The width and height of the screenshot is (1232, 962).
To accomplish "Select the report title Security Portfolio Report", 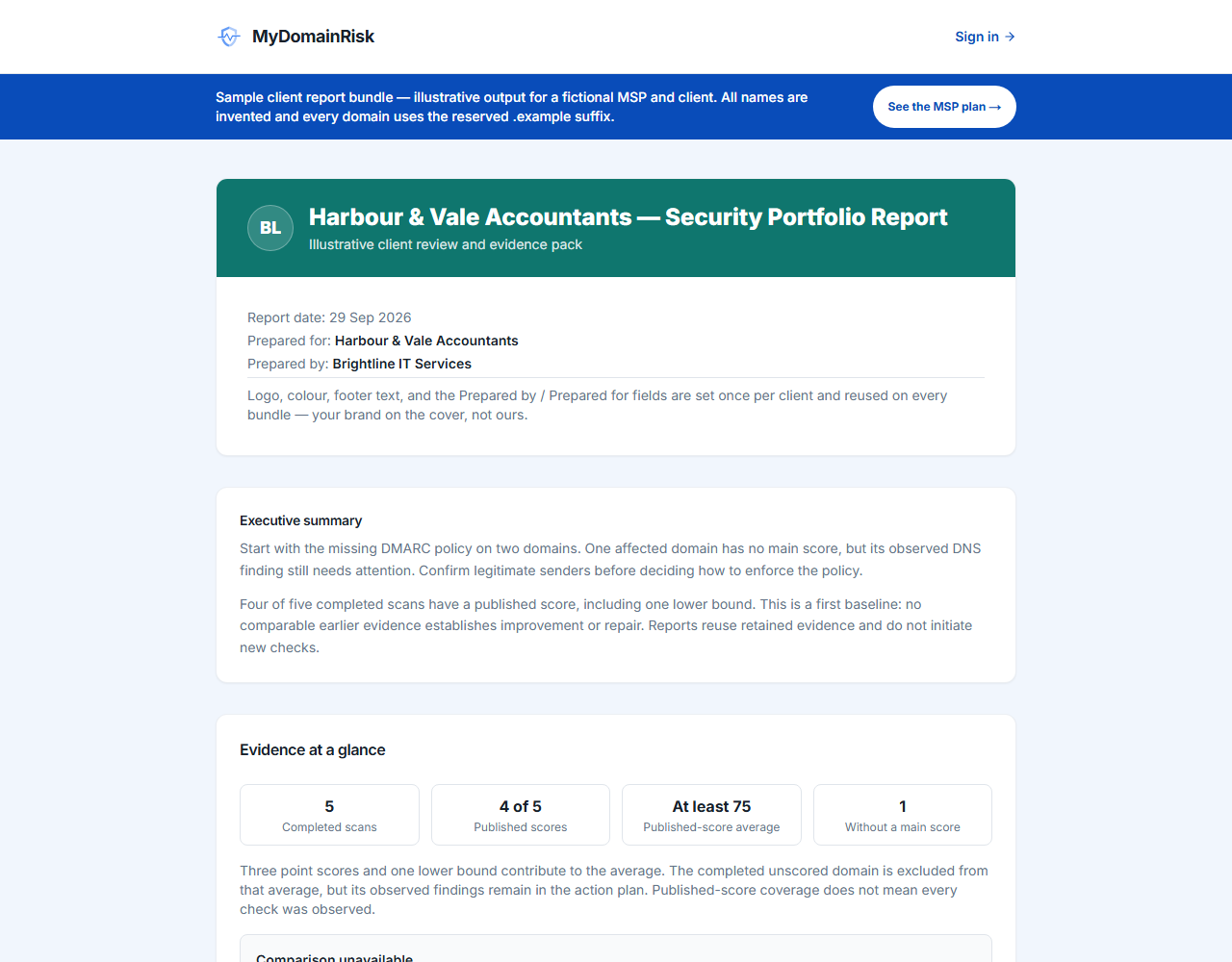I will click(628, 217).
